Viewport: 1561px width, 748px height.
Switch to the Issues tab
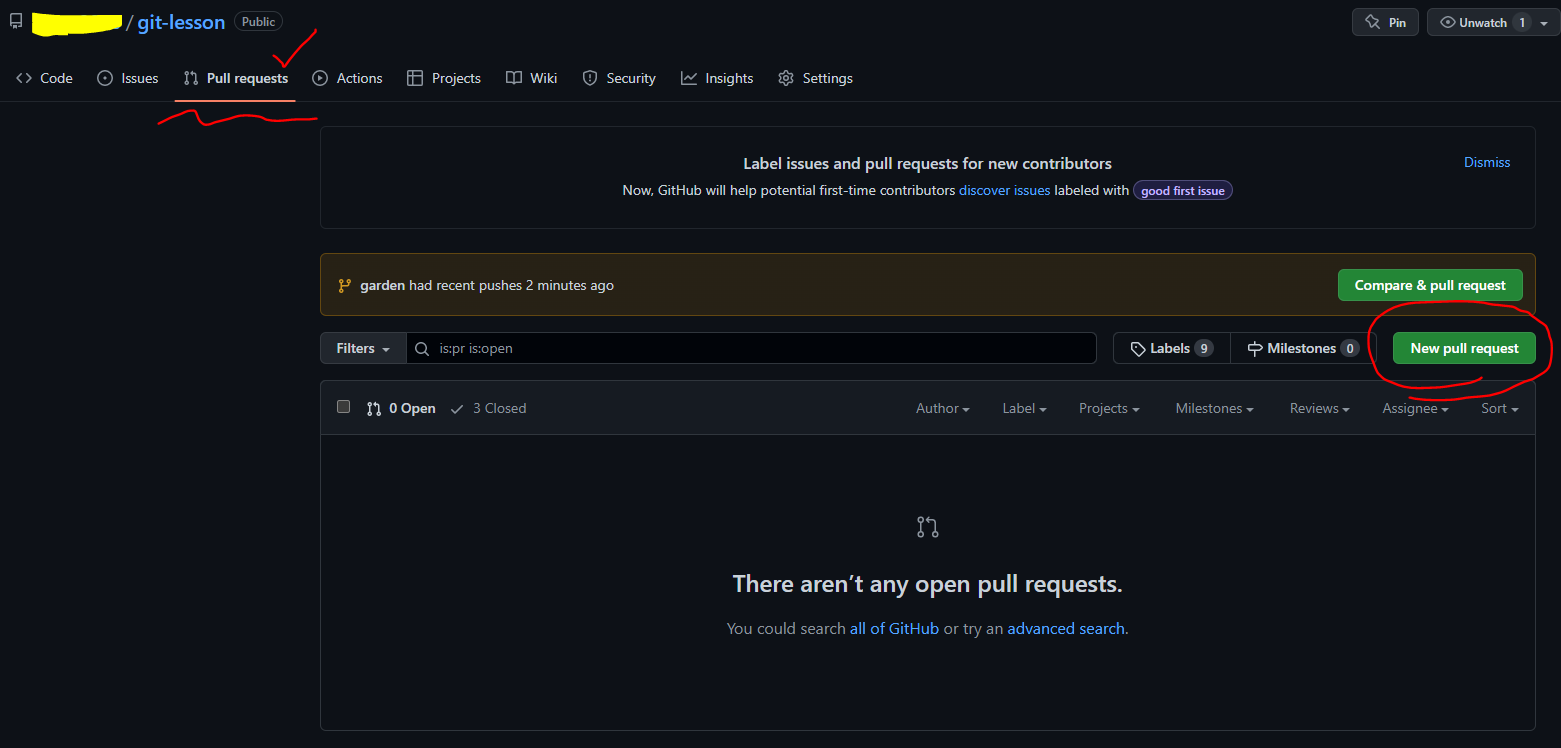click(127, 78)
